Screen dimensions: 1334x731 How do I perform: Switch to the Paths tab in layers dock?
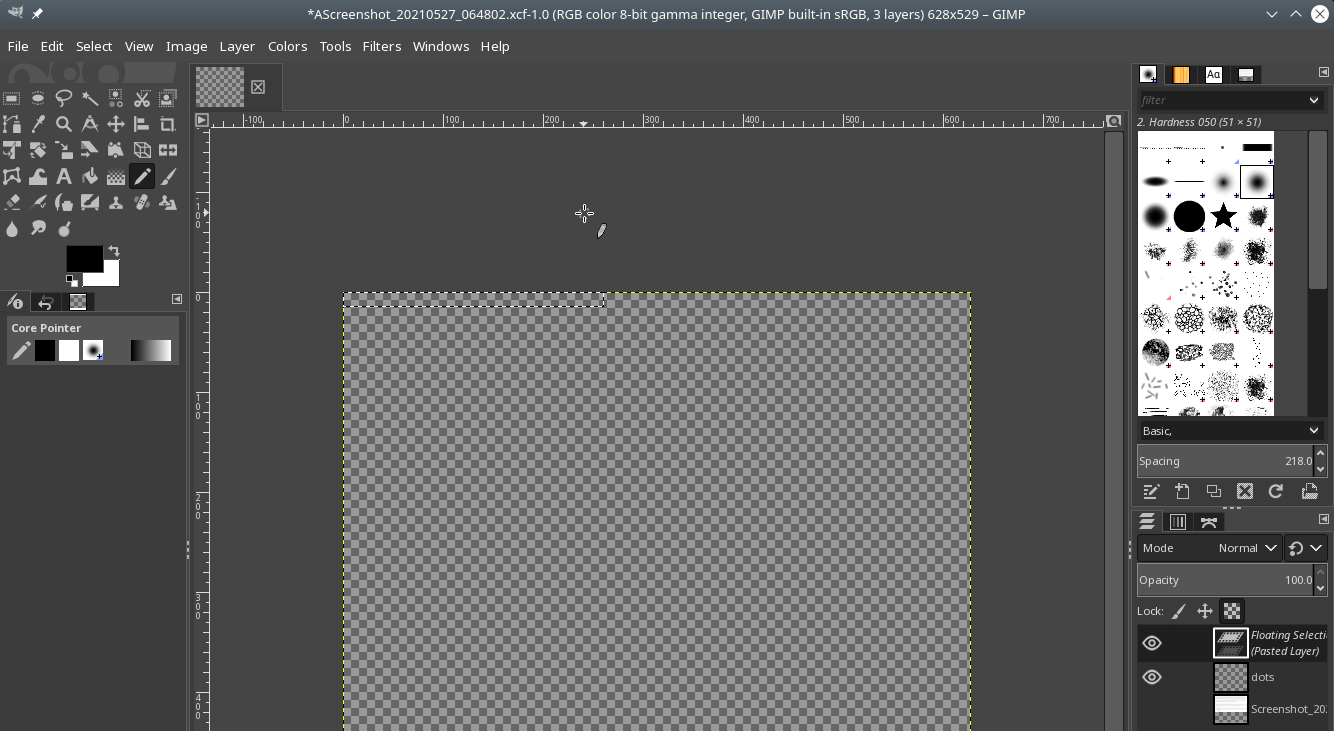pos(1209,522)
